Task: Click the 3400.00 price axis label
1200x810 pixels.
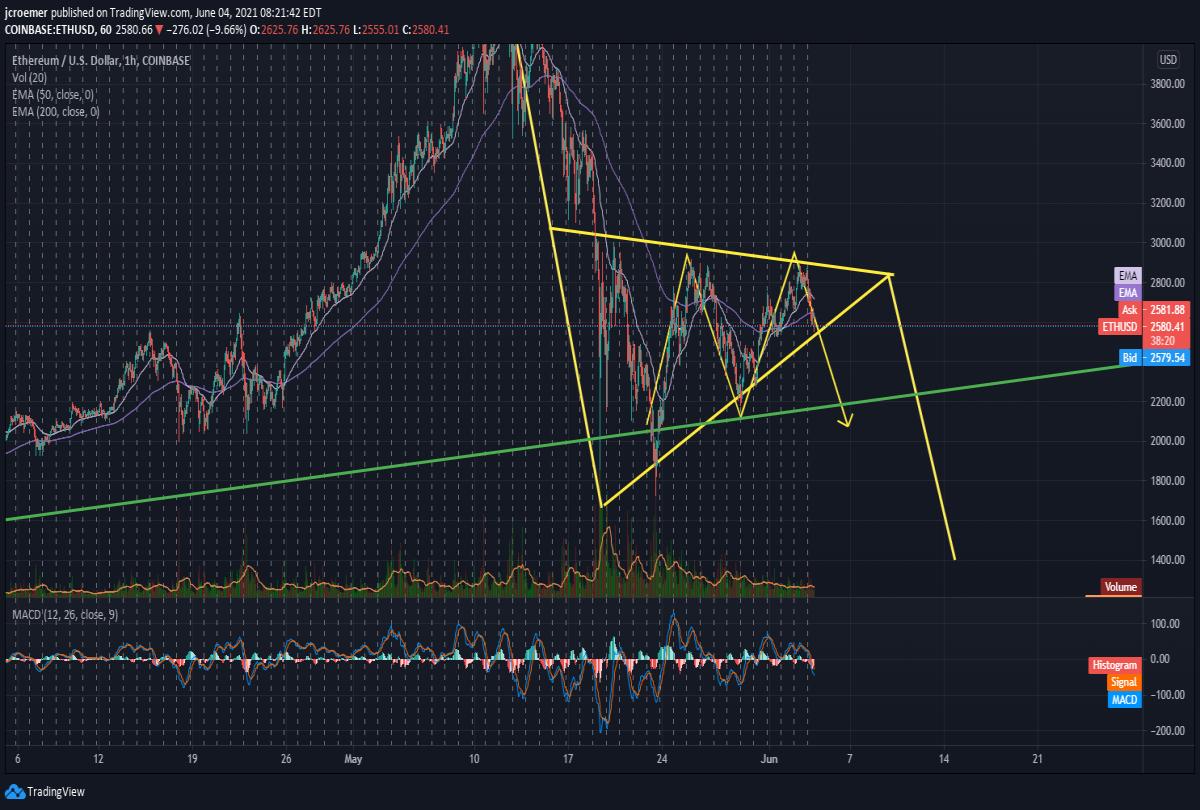Action: click(x=1167, y=163)
